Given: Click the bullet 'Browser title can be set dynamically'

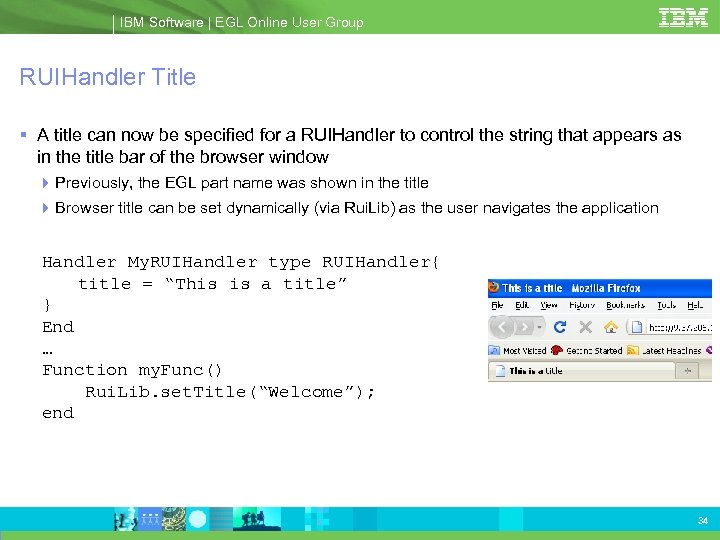Looking at the screenshot, I should [356, 208].
